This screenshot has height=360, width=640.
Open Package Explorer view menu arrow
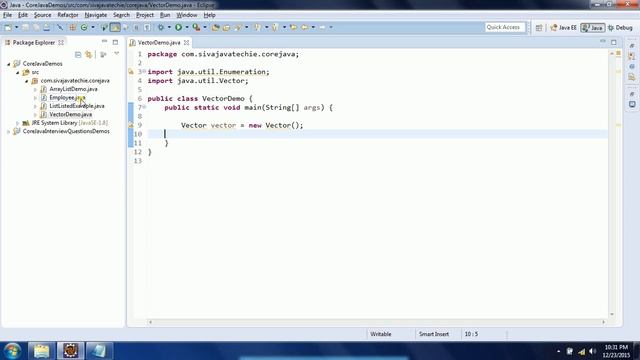click(116, 54)
